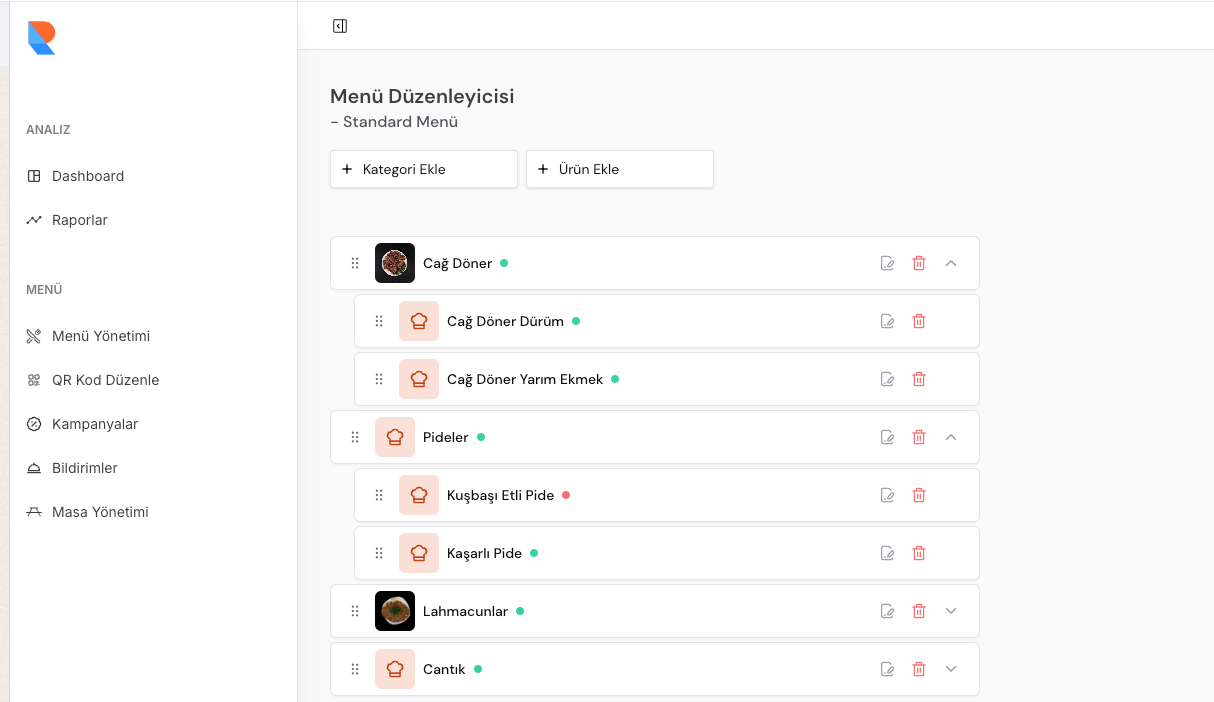Delete the Lahmacunlar category
Viewport: 1214px width, 702px height.
[x=919, y=611]
